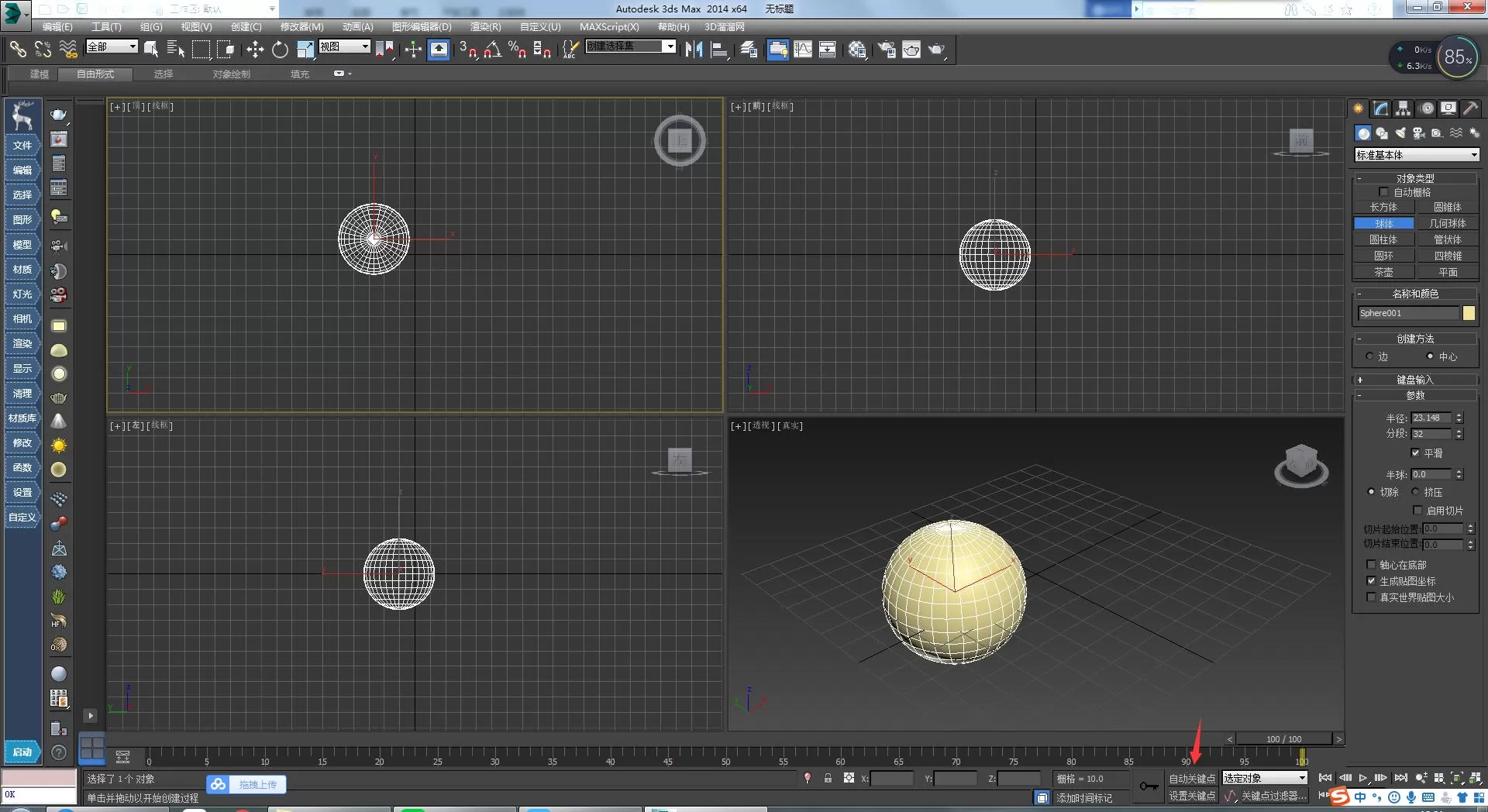Open 创建选择集 named selection dropdown

coord(631,46)
